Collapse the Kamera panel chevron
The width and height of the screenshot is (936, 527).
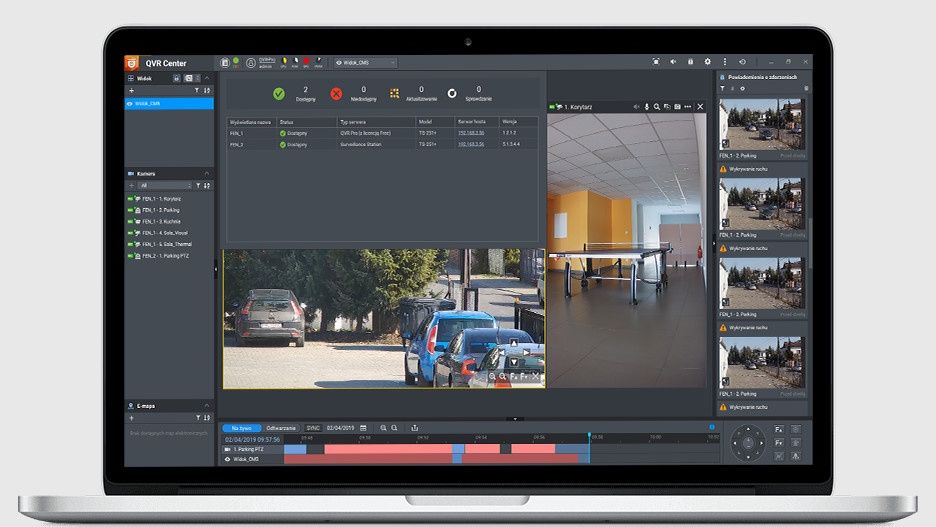tap(207, 174)
